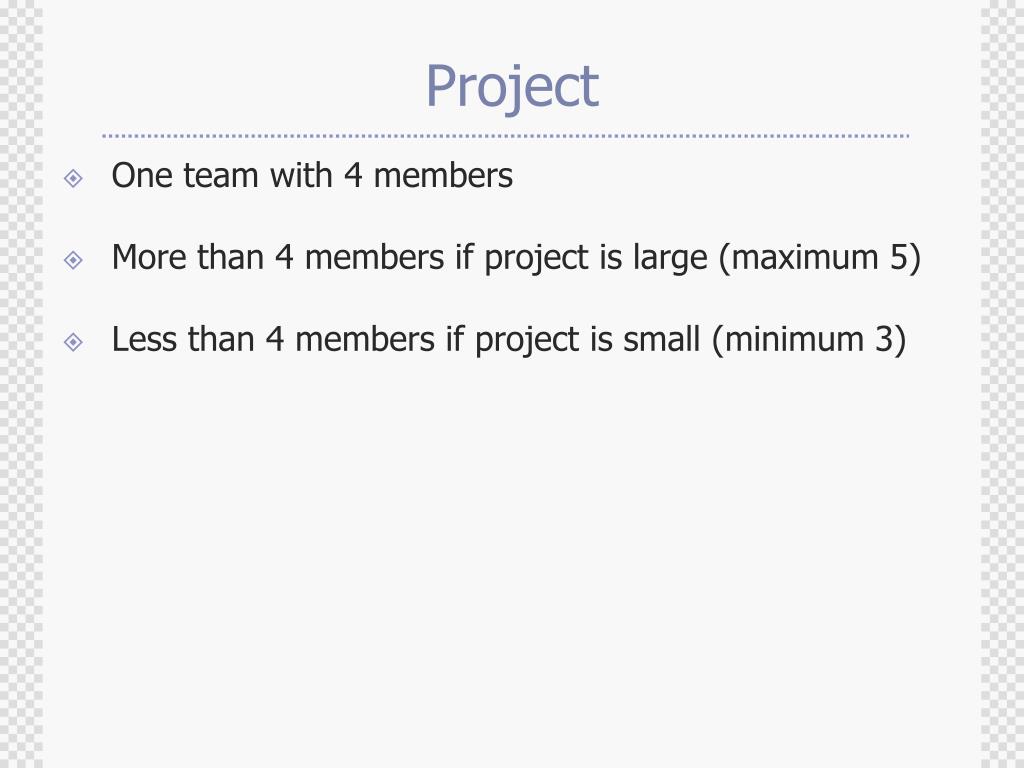Viewport: 1024px width, 768px height.
Task: Click the left checkered border strip
Action: [x=22, y=384]
